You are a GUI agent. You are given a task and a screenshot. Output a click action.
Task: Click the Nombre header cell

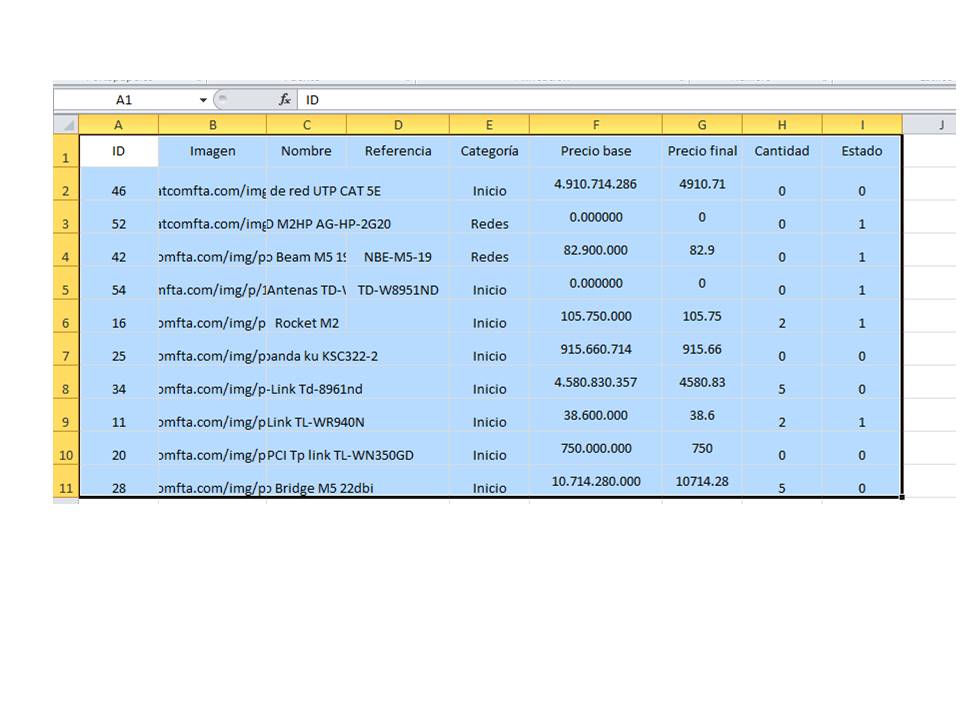pyautogui.click(x=306, y=151)
